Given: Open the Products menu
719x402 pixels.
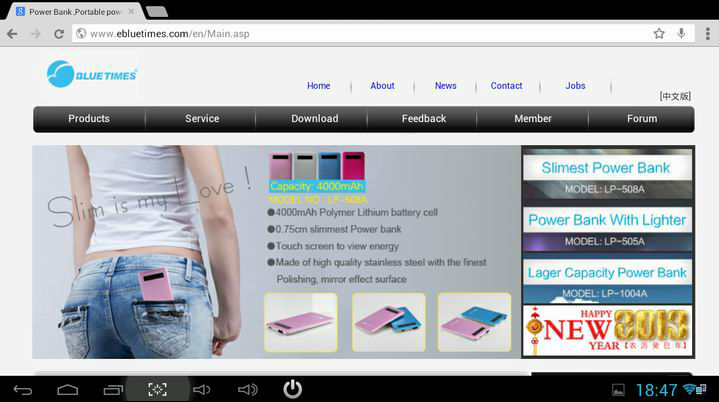Looking at the screenshot, I should pyautogui.click(x=89, y=119).
